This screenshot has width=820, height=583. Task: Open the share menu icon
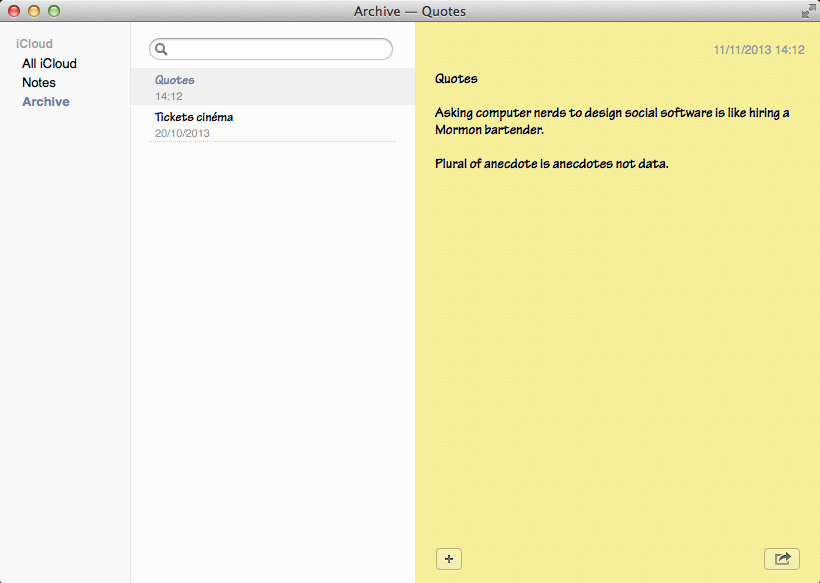coord(781,559)
